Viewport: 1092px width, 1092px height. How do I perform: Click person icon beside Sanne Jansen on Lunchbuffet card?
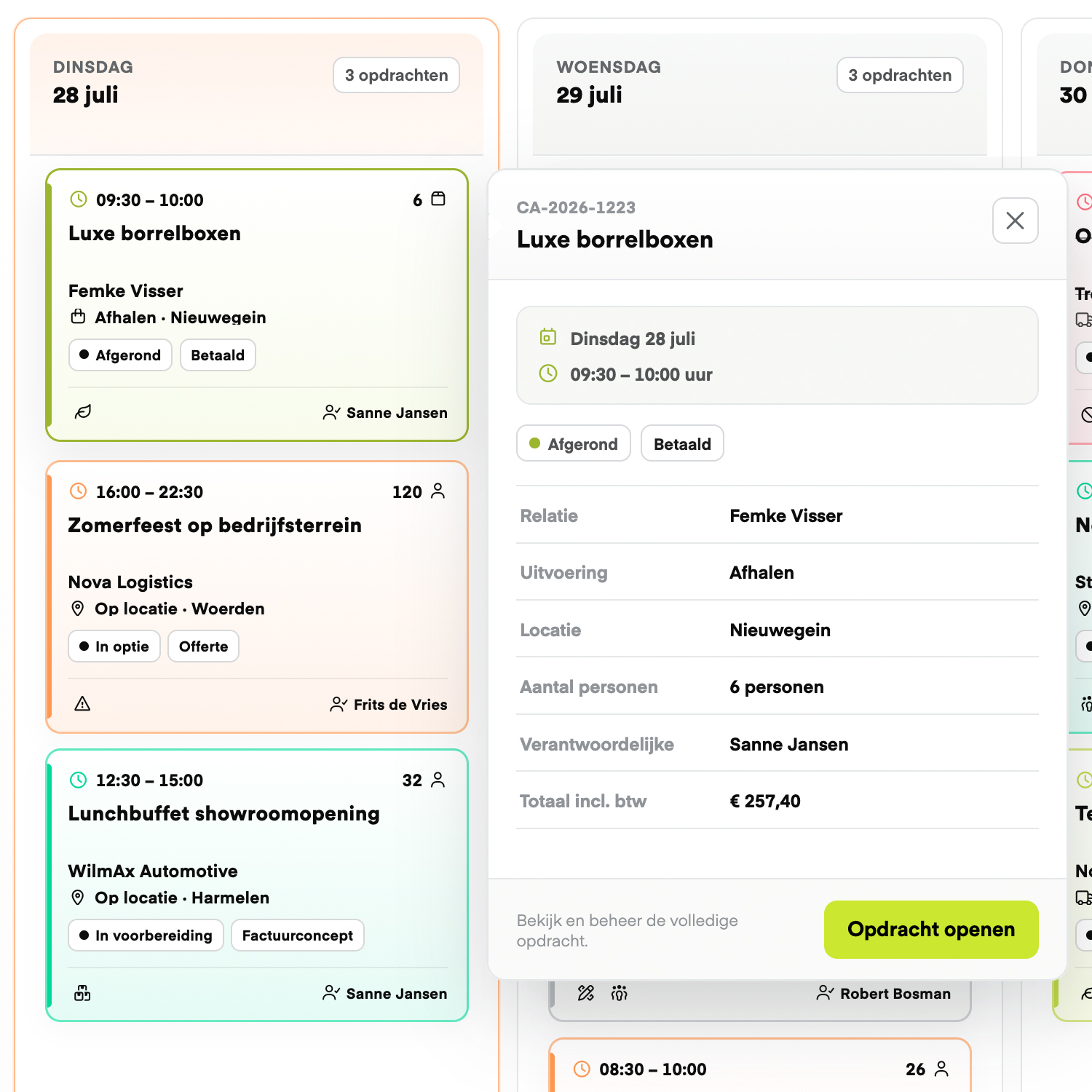click(331, 993)
